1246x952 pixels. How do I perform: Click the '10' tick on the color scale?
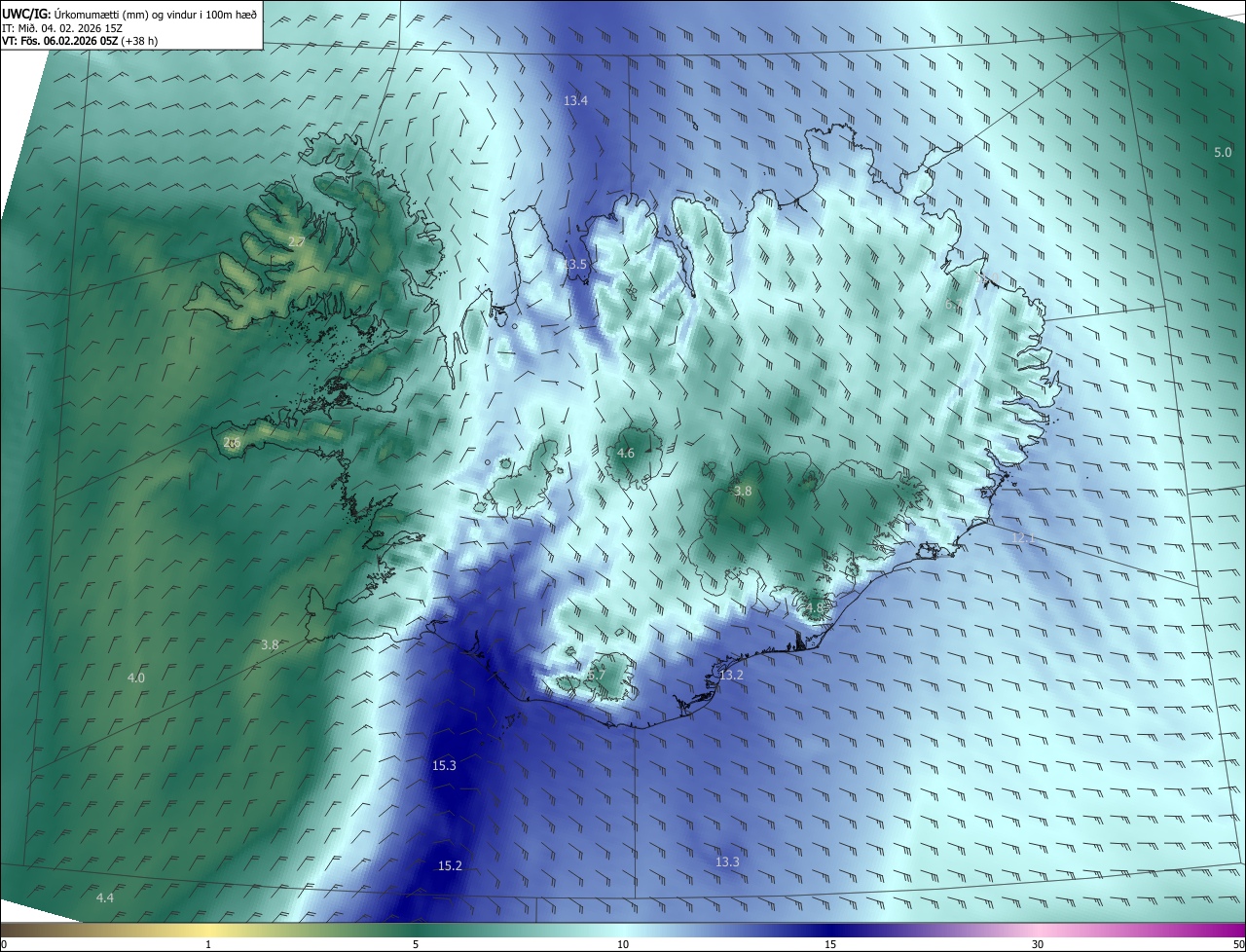(x=623, y=944)
